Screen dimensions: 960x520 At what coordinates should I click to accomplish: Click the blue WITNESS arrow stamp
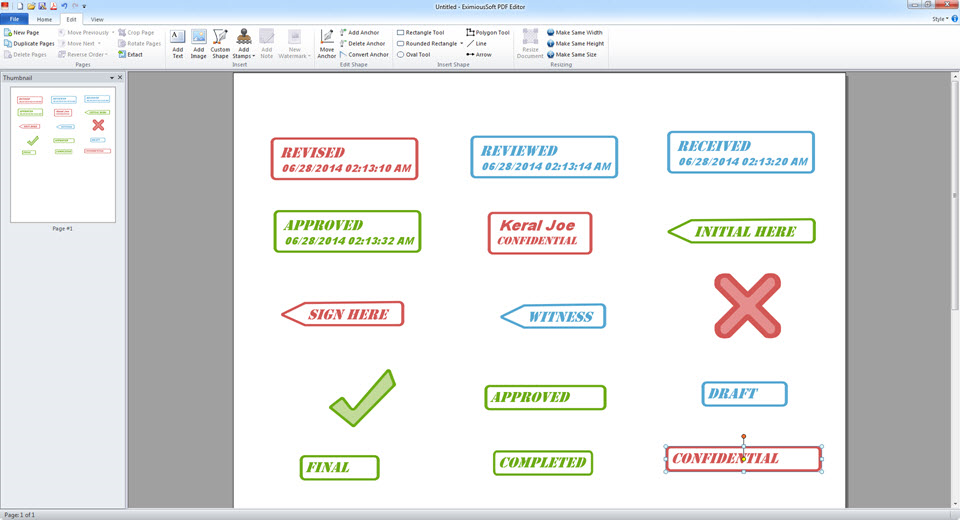coord(553,316)
